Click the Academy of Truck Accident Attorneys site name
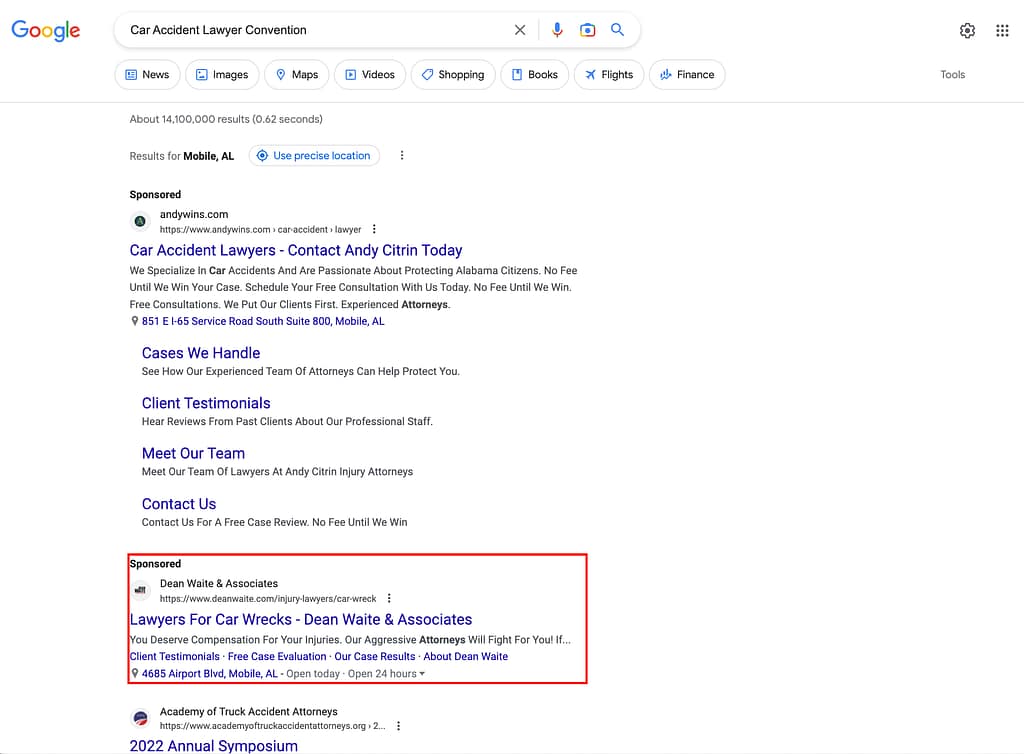This screenshot has width=1024, height=754. pos(249,712)
